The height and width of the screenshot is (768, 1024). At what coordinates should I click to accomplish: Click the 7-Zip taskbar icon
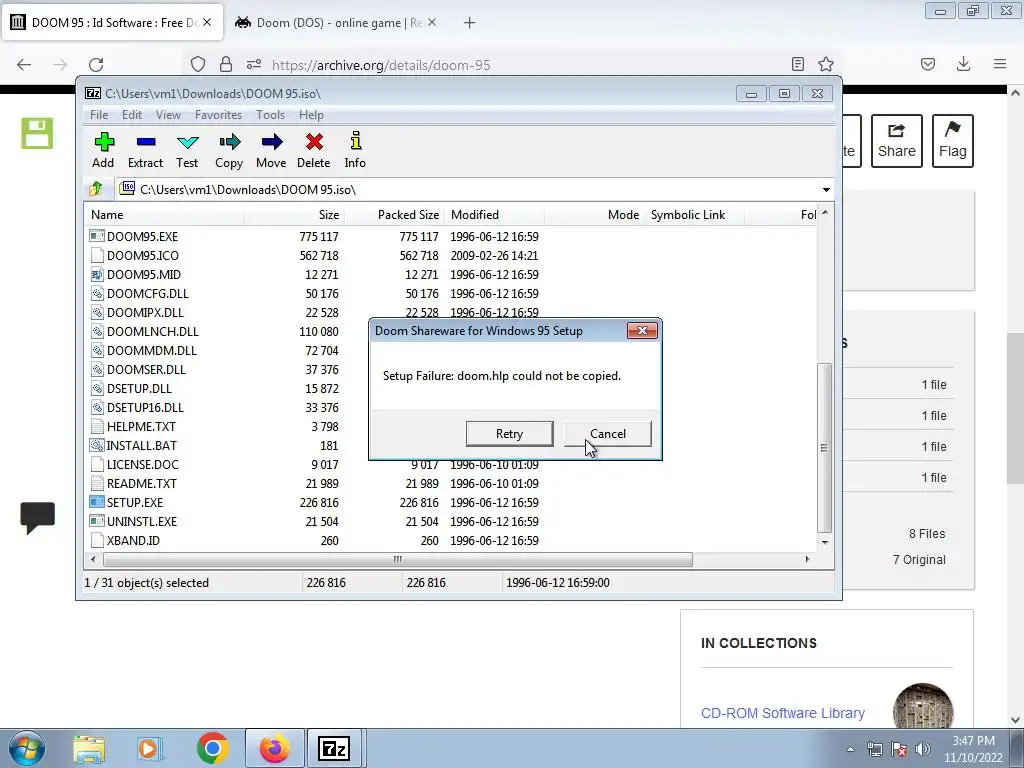pos(334,748)
